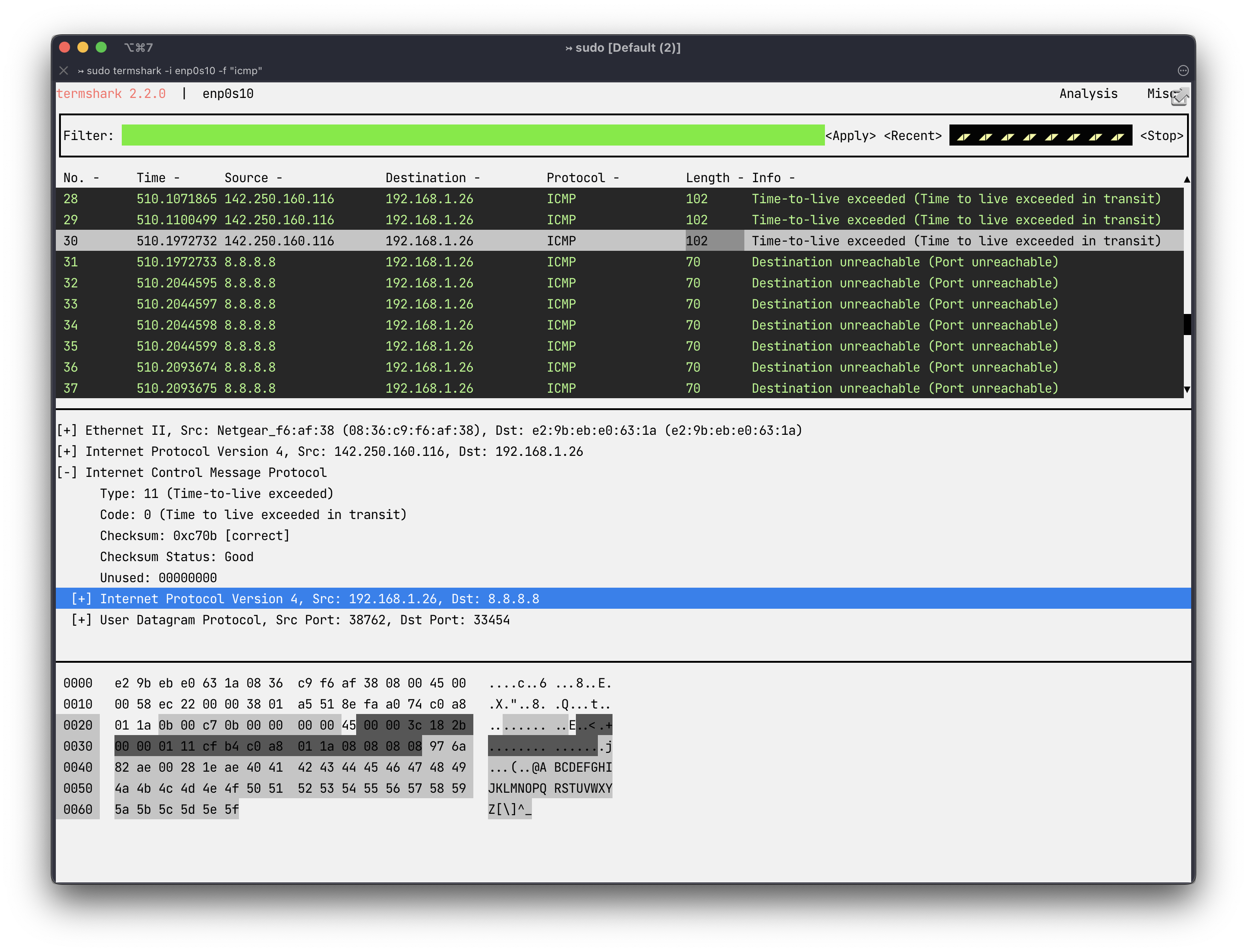Open the Misc menu

click(1159, 93)
